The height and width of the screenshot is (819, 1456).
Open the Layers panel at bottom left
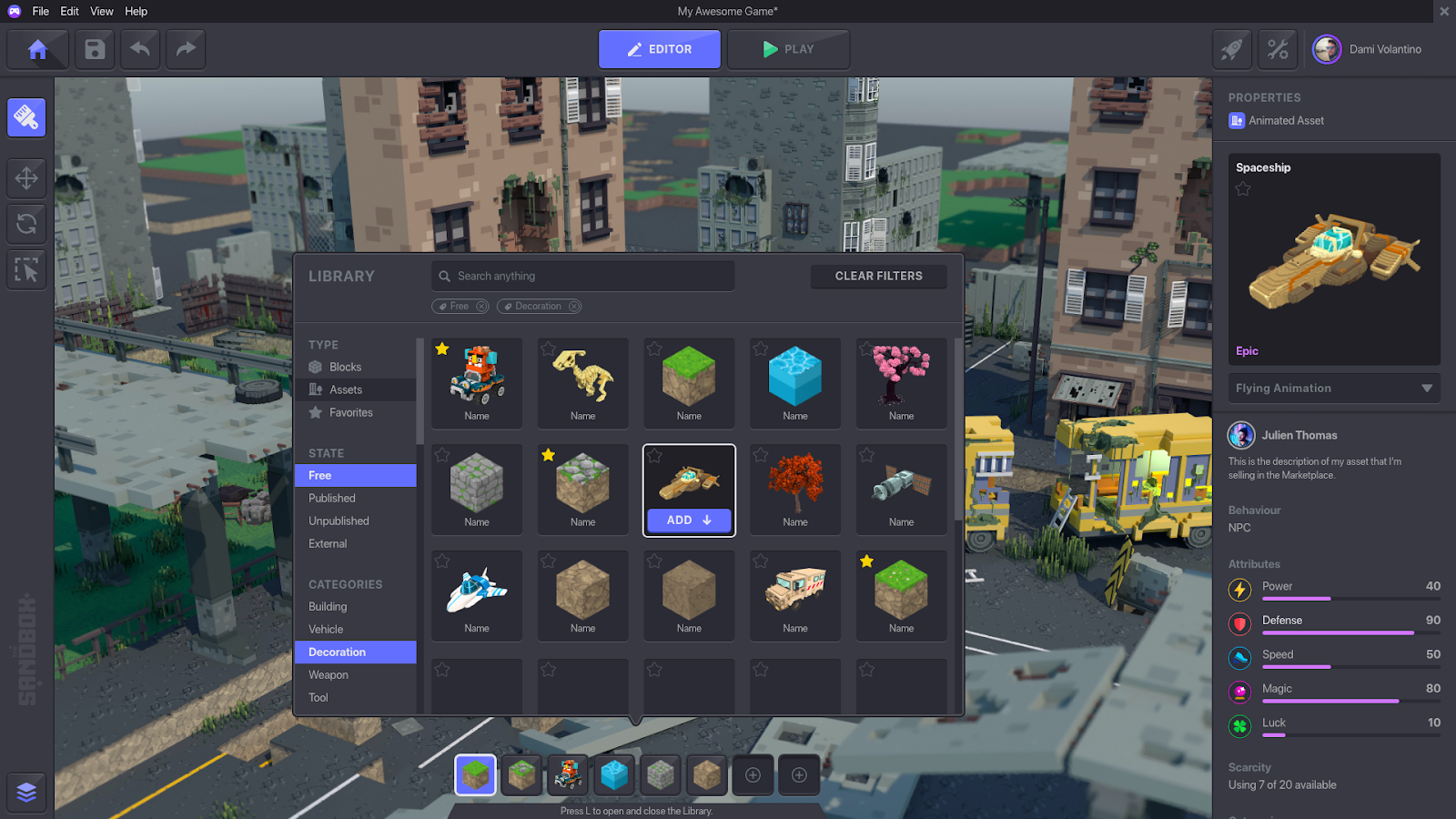coord(25,793)
